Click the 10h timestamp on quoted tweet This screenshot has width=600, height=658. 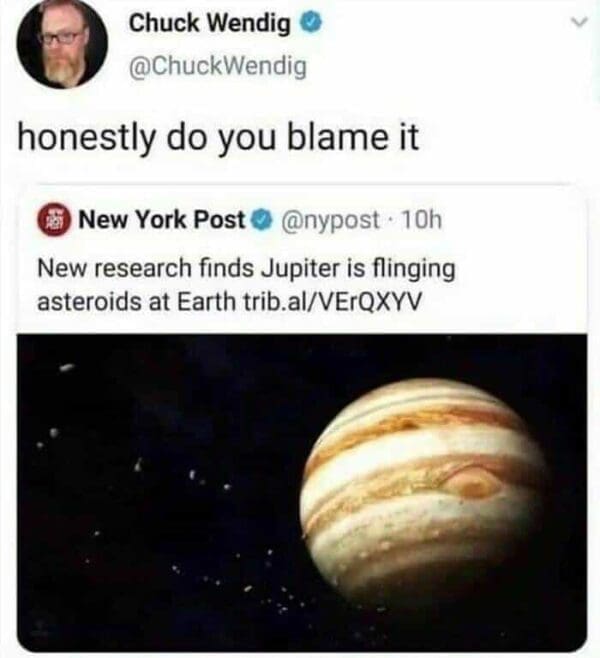[422, 219]
